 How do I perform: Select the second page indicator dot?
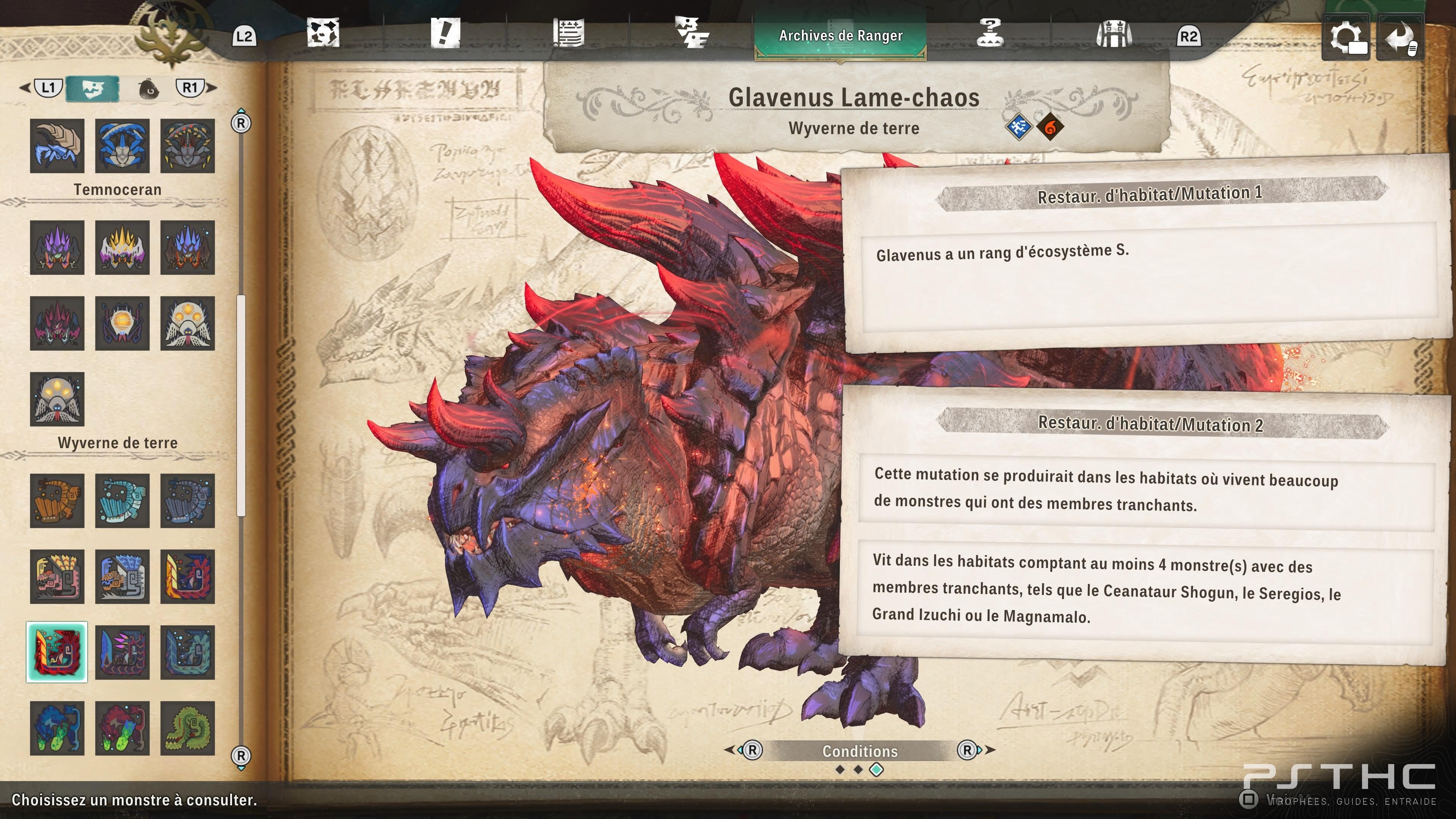[x=858, y=770]
